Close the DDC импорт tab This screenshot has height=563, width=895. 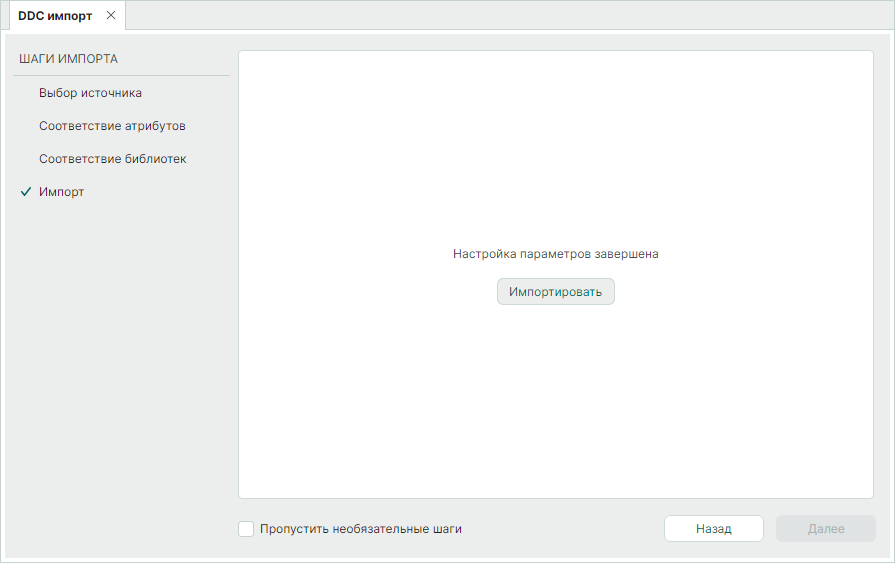(111, 15)
